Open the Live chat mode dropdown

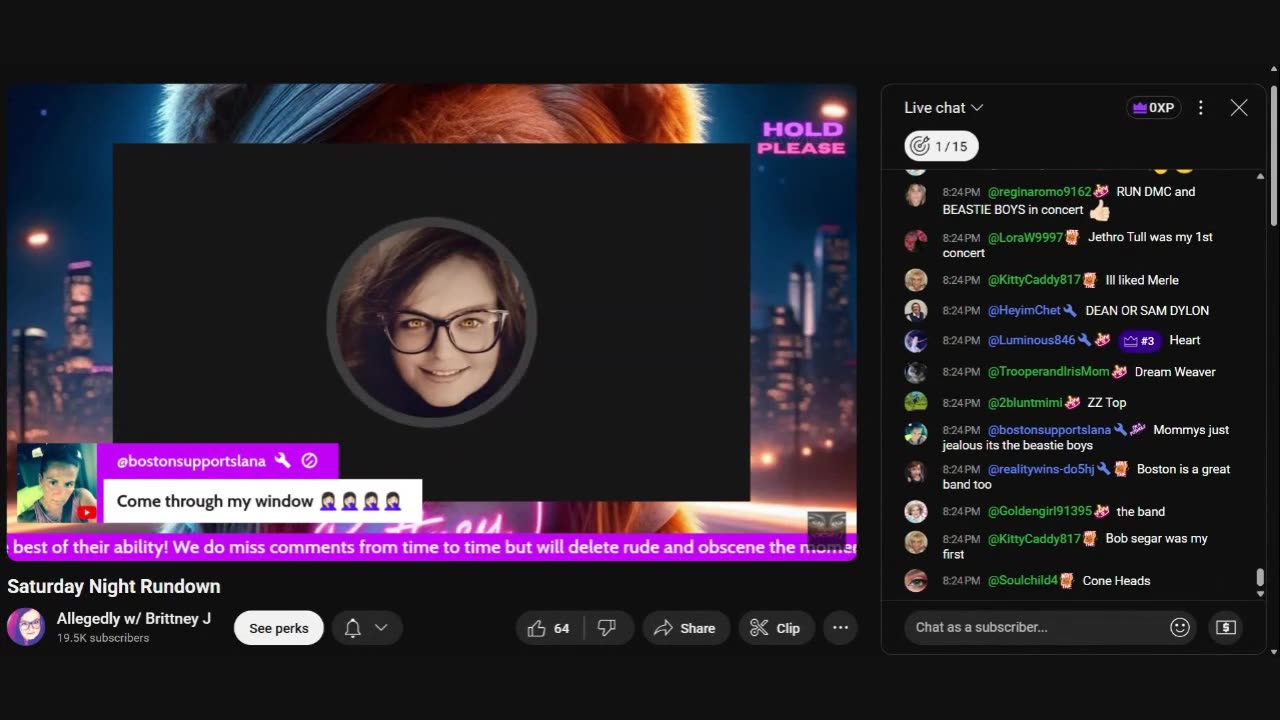tap(943, 108)
